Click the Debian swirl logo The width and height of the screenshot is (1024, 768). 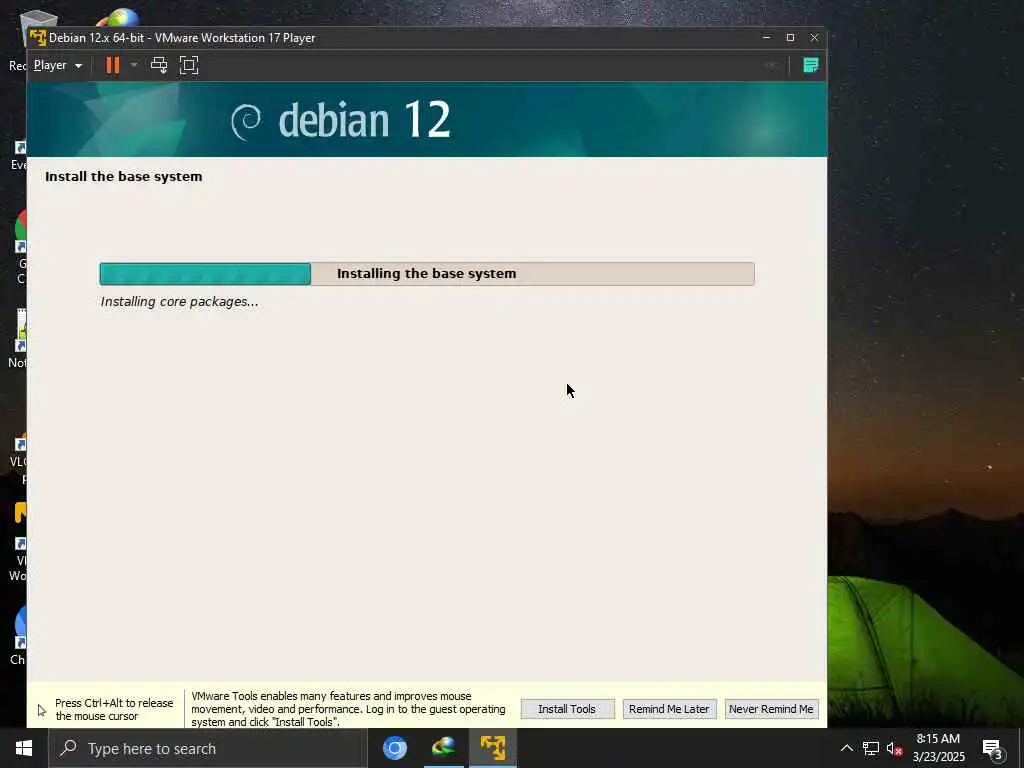pyautogui.click(x=247, y=121)
